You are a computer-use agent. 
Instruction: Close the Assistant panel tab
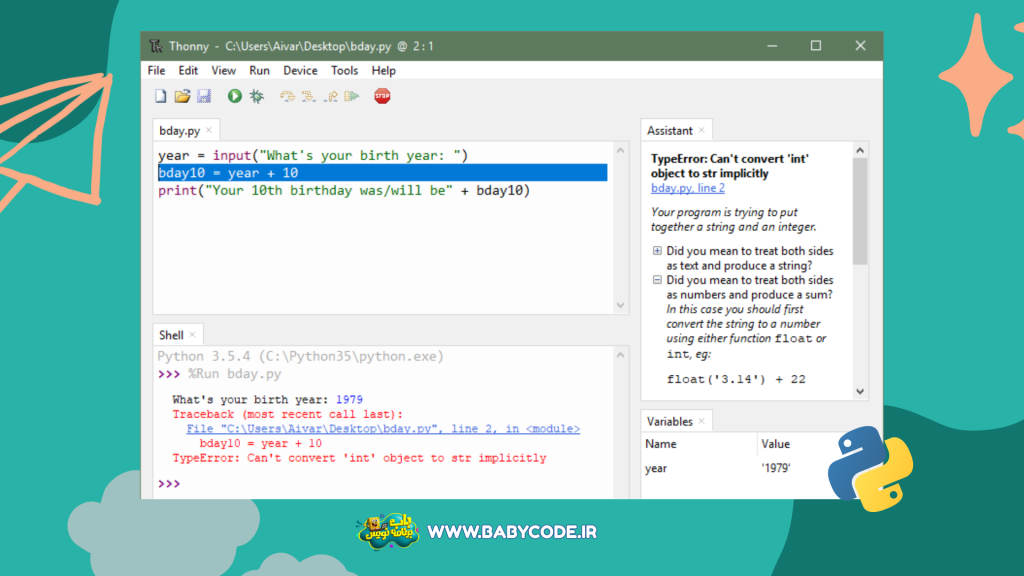tap(701, 130)
